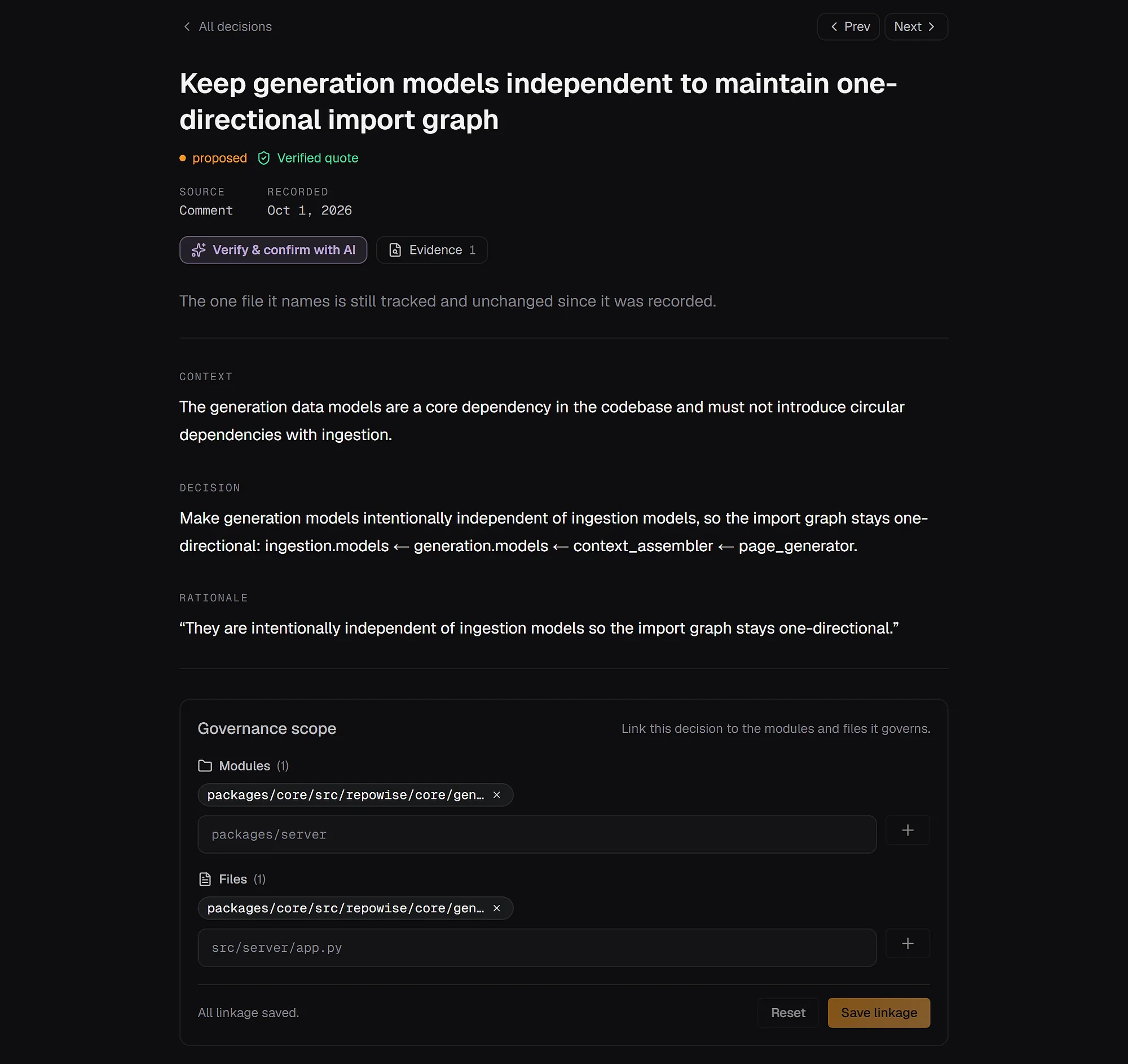
Task: Add module with the plus button
Action: point(908,830)
